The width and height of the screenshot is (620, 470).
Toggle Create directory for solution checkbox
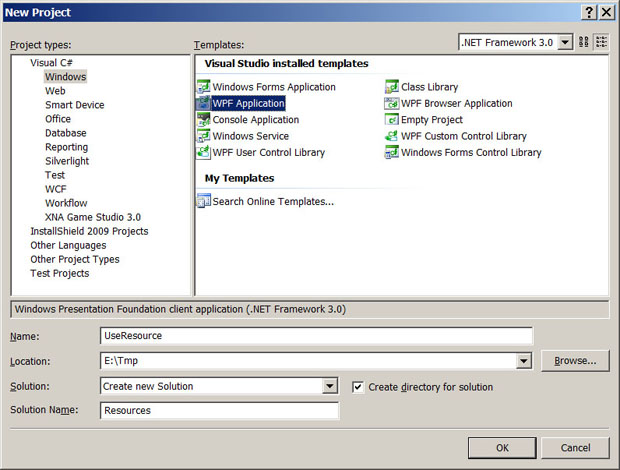point(358,387)
